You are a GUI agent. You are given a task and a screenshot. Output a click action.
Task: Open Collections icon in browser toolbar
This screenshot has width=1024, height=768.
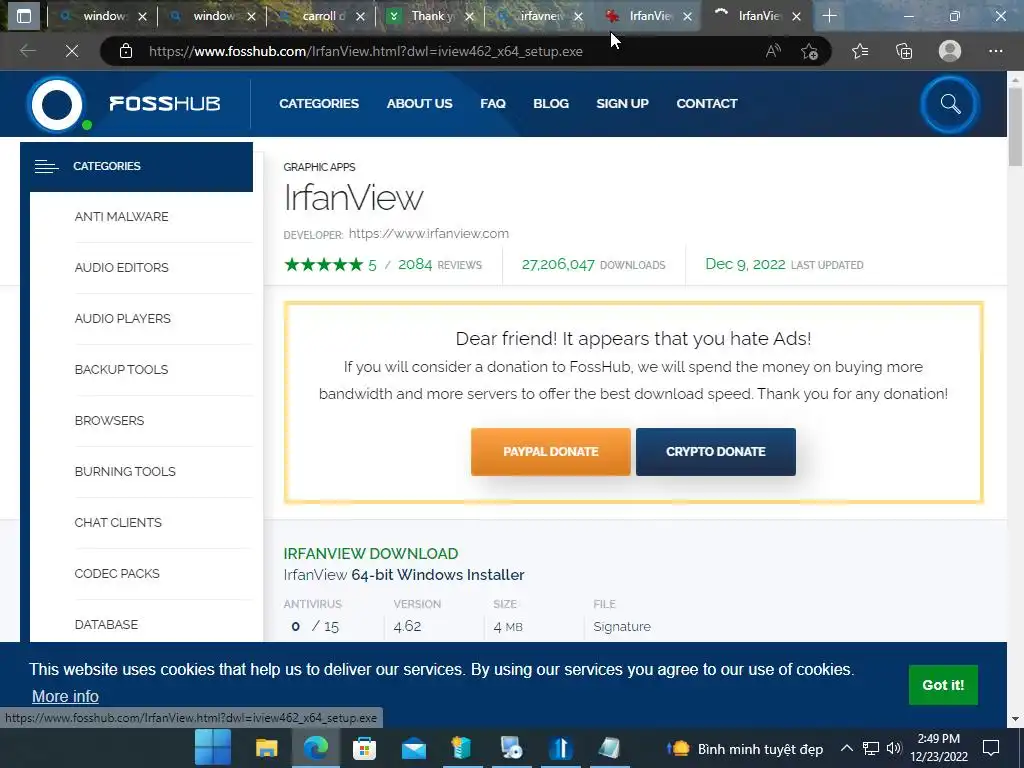[x=904, y=51]
